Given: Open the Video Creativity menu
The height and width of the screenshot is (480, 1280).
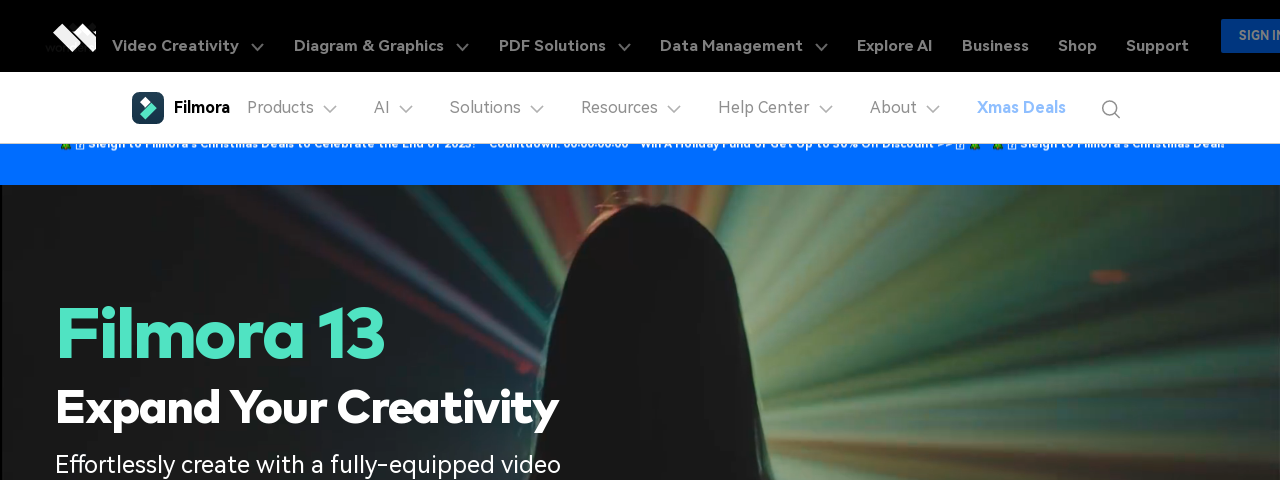Looking at the screenshot, I should [175, 46].
